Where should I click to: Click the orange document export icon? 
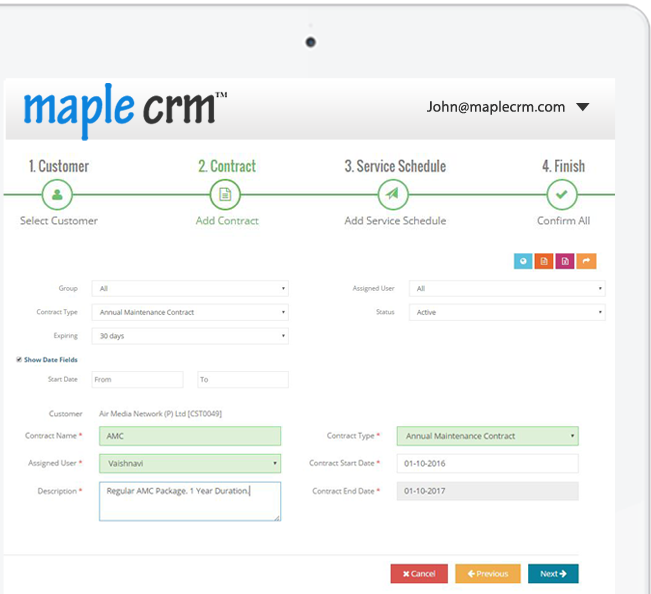544,261
